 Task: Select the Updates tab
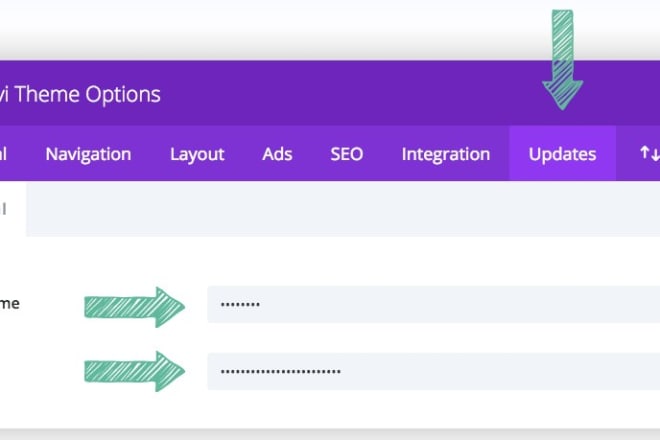[x=562, y=154]
